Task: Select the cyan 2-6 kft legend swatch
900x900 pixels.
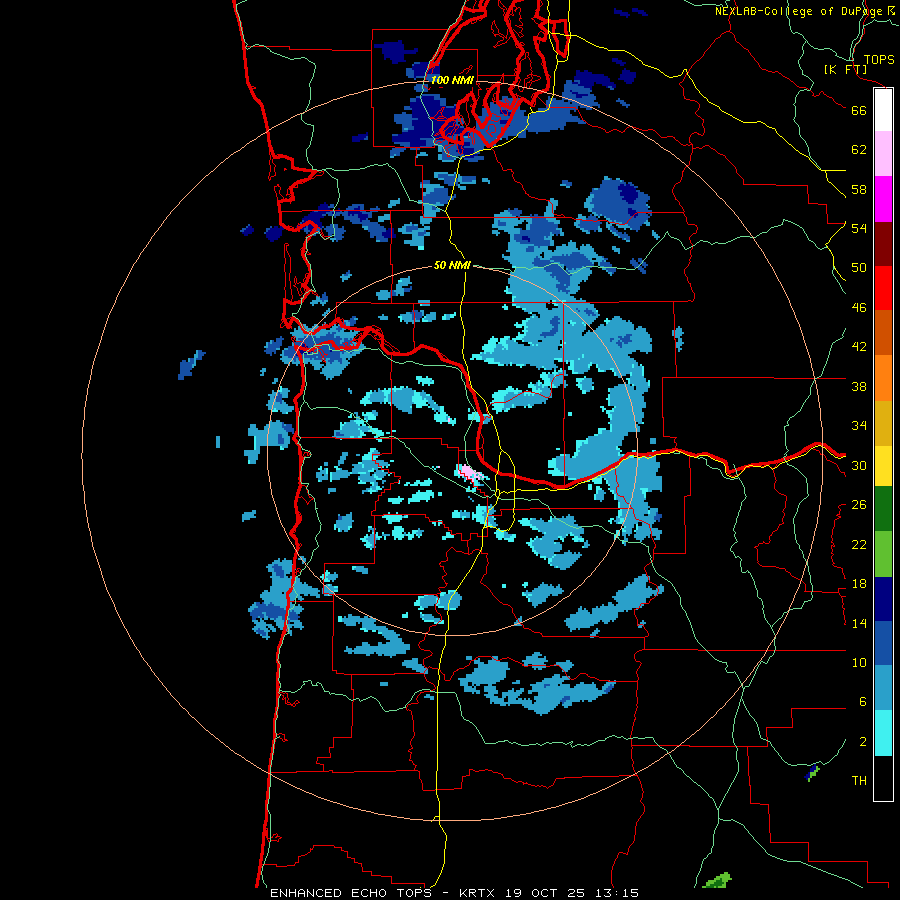Action: coord(883,733)
